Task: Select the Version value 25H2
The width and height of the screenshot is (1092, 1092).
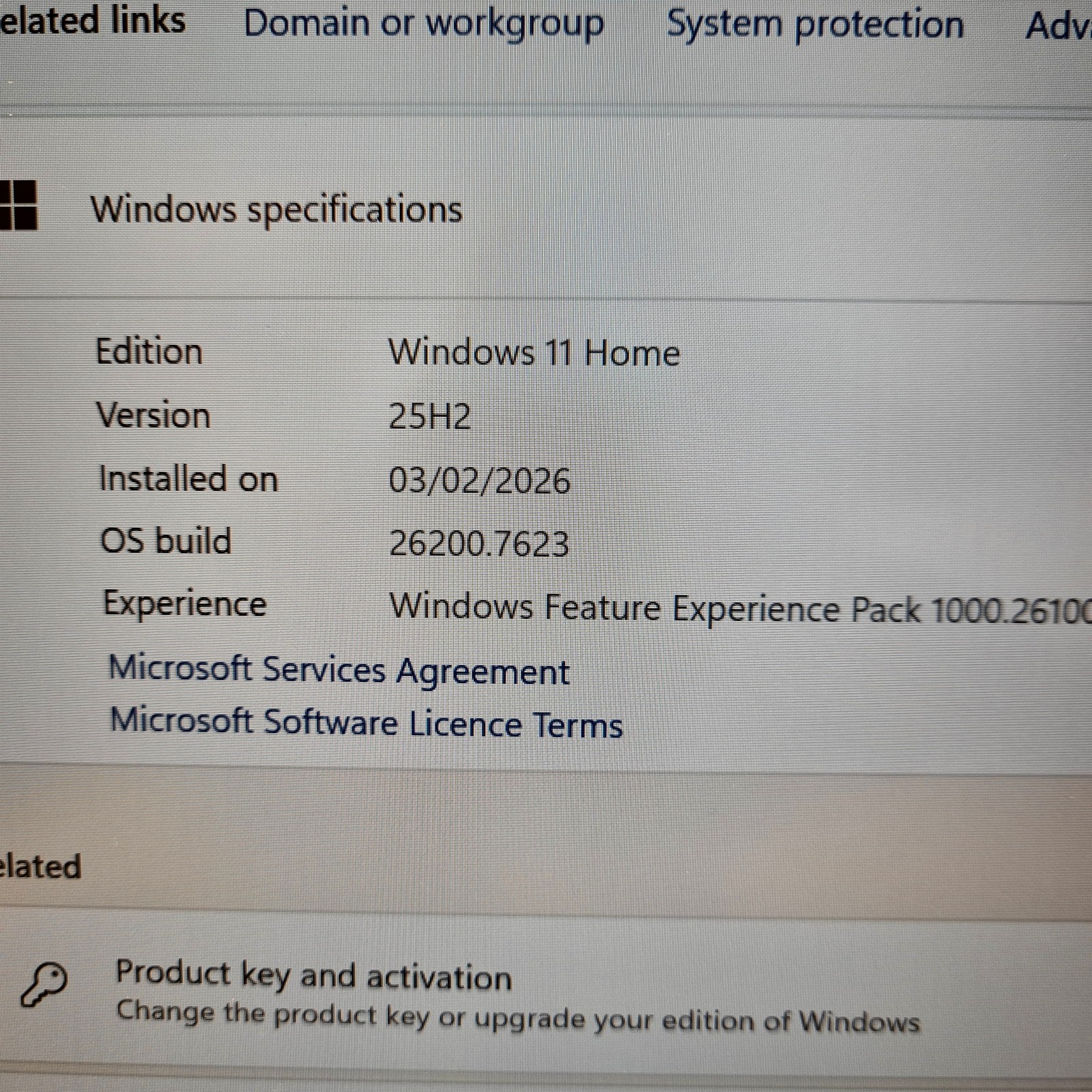Action: tap(430, 416)
